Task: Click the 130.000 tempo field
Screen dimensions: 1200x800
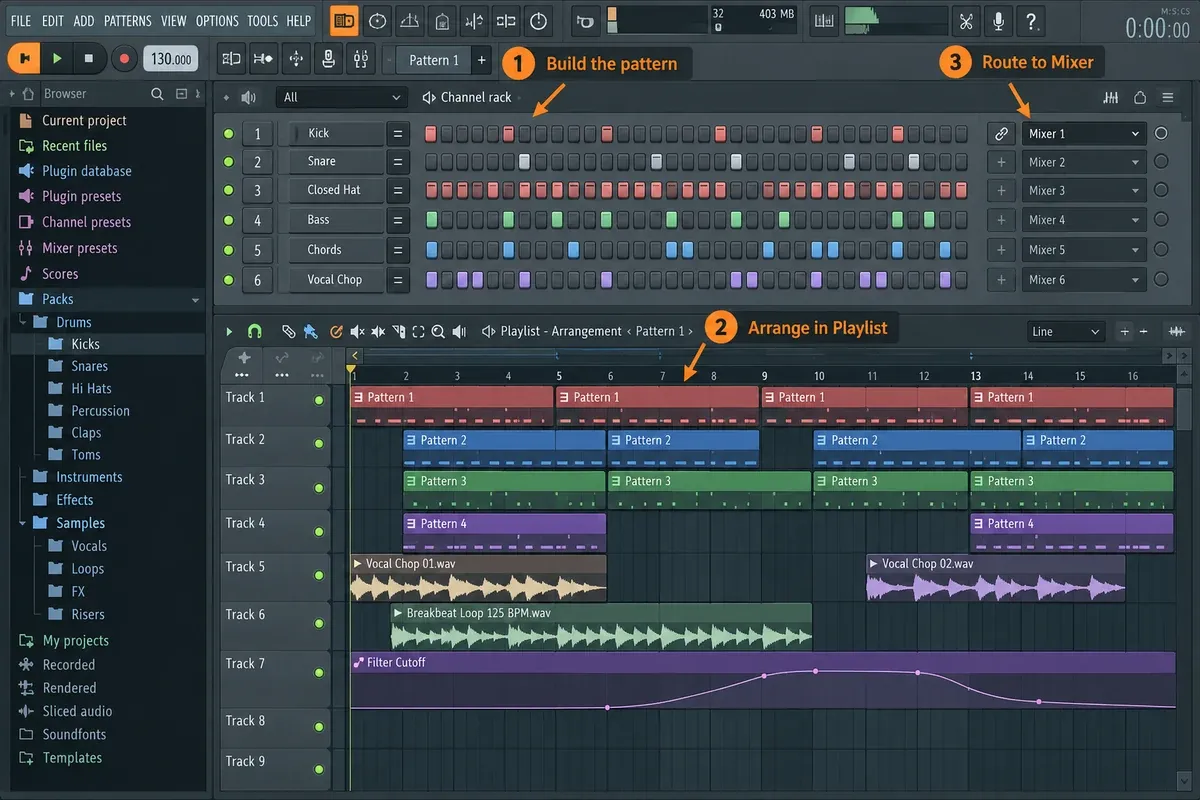Action: point(170,59)
